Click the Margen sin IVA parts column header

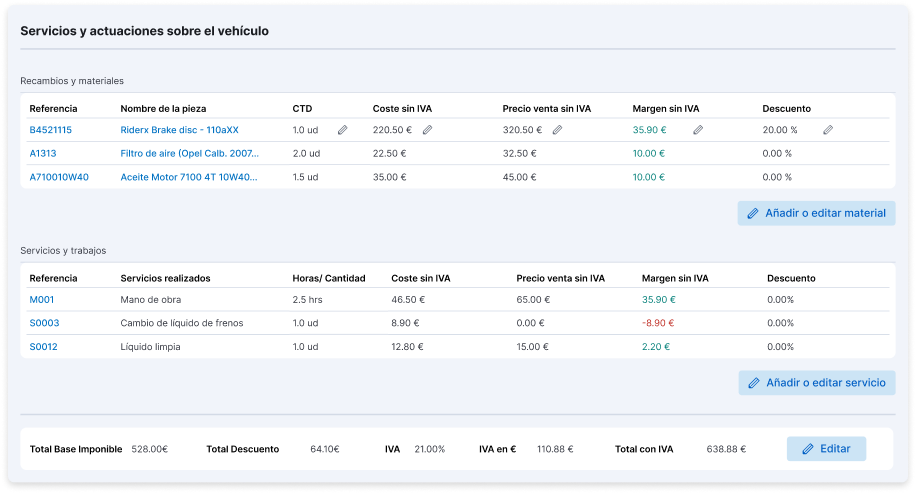click(x=665, y=108)
